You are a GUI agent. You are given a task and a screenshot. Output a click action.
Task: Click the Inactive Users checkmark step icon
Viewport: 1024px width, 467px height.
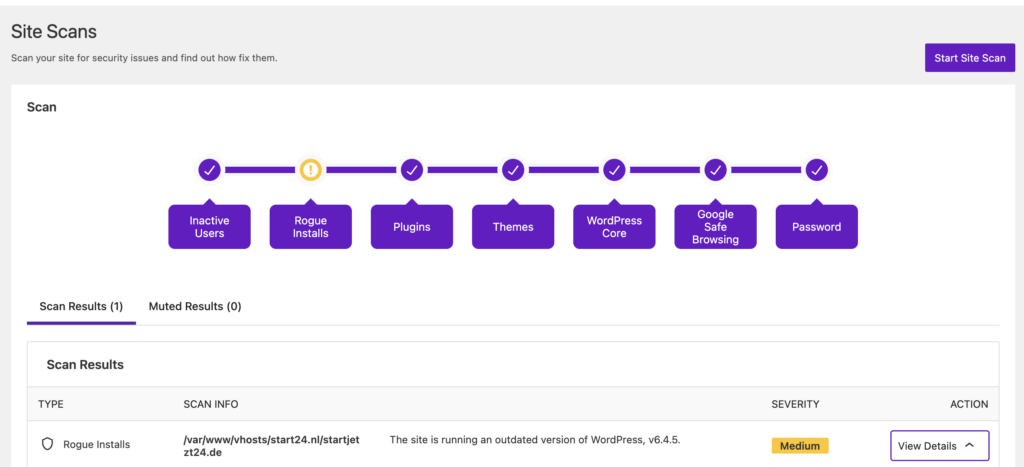point(209,170)
